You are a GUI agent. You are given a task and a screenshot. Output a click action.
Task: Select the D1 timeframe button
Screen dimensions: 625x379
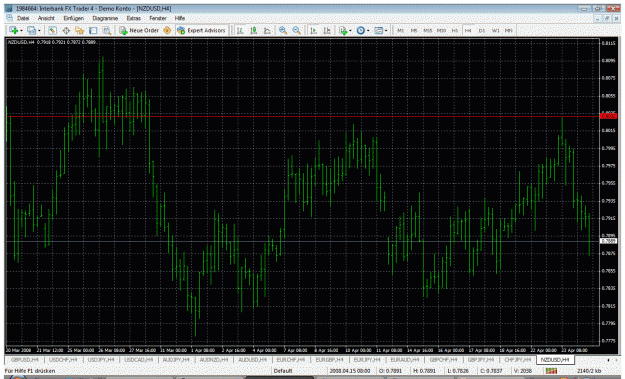(x=482, y=30)
